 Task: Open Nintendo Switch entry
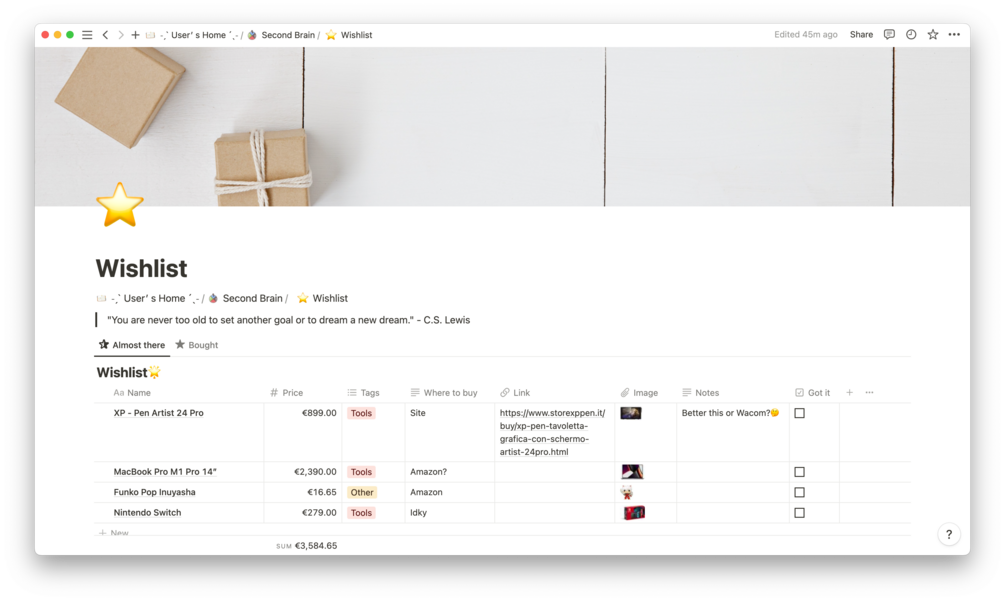pos(147,513)
